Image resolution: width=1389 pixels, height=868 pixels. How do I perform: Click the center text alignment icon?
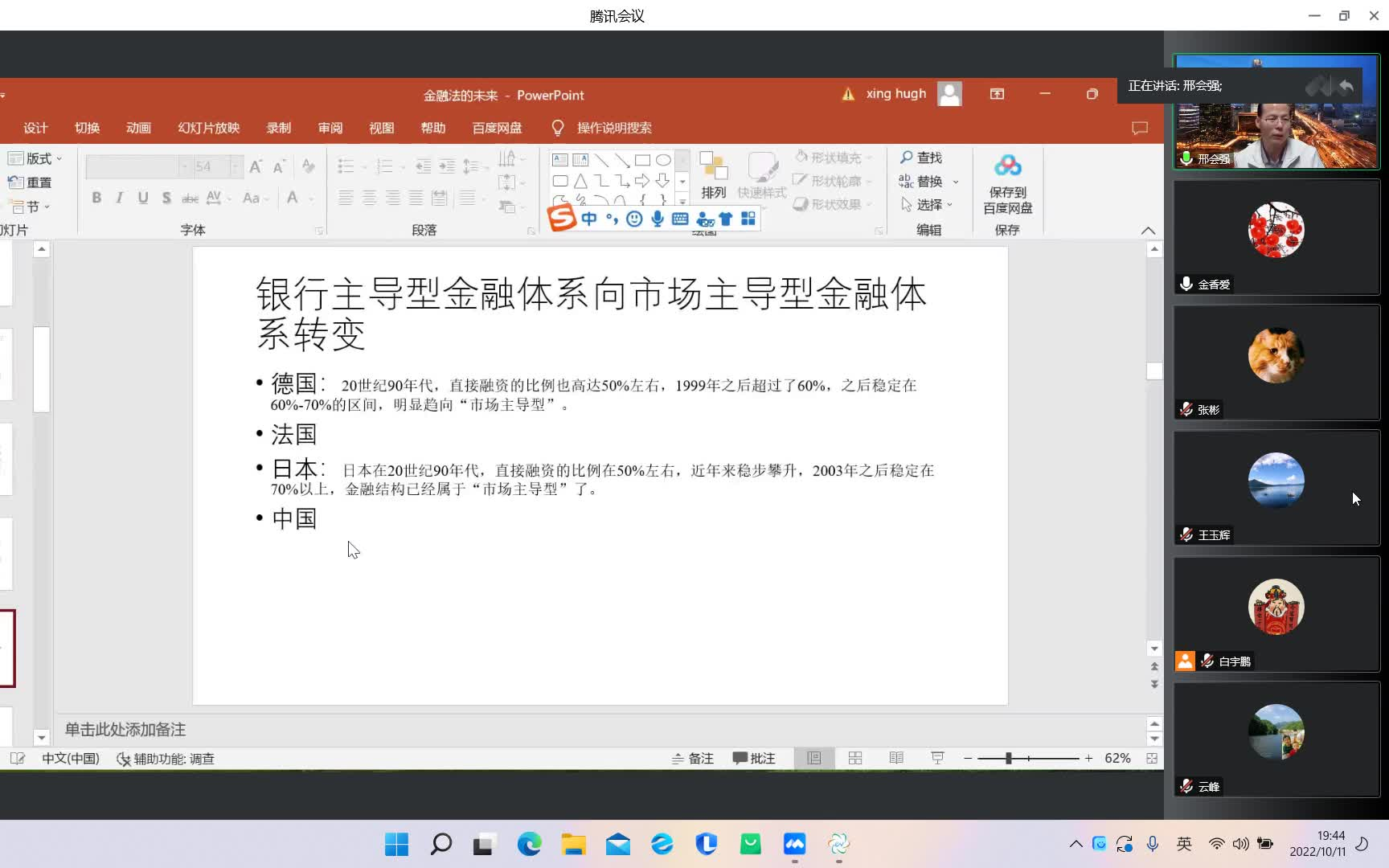[369, 198]
